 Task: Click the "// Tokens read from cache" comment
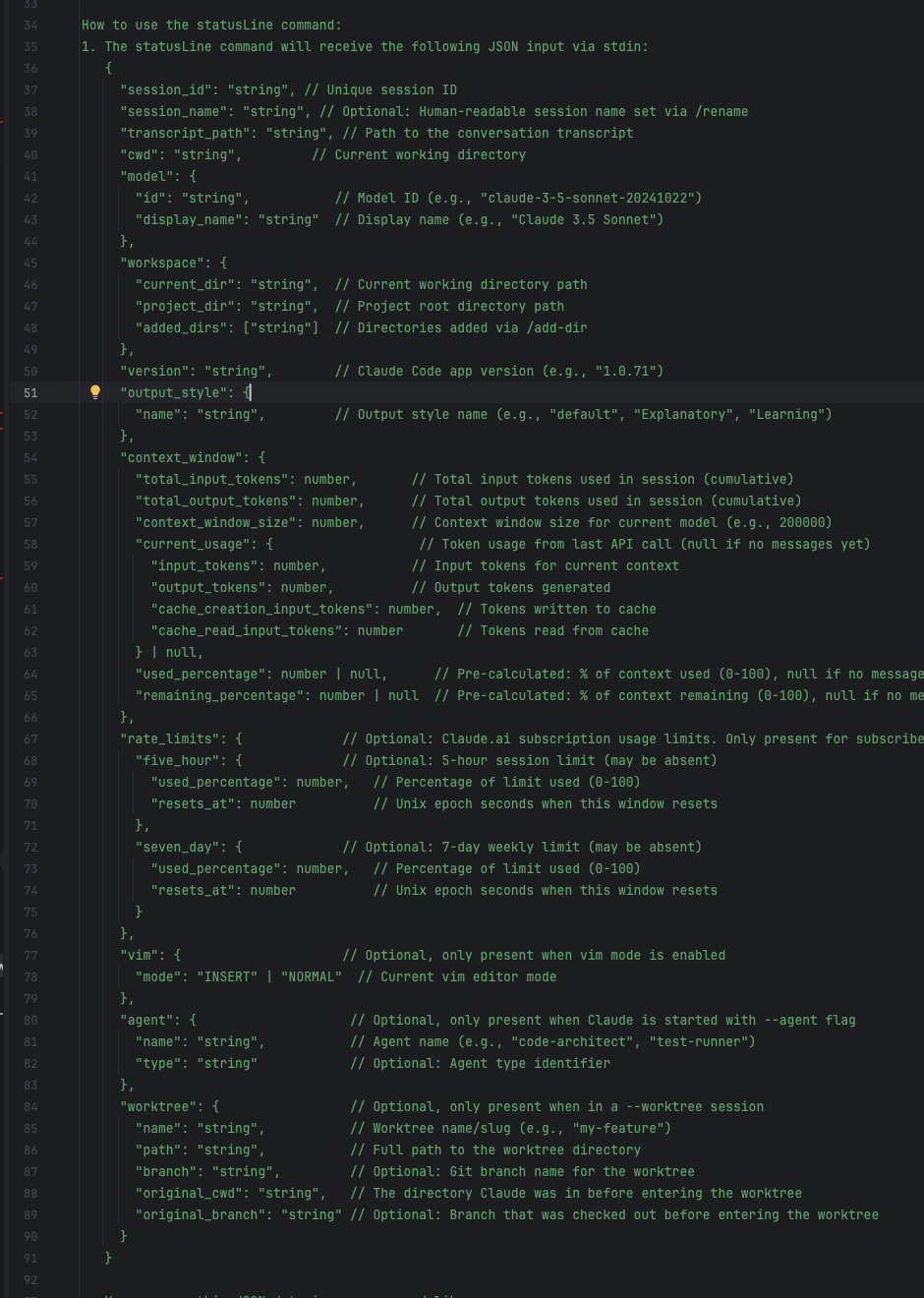click(x=552, y=630)
